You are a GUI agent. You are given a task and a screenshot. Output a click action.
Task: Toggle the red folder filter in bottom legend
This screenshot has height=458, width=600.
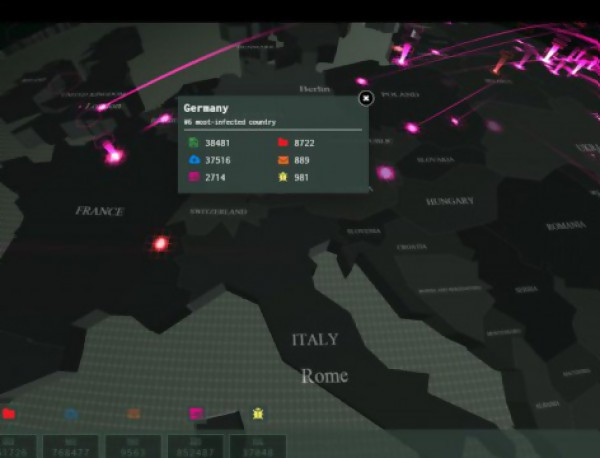pyautogui.click(x=9, y=414)
